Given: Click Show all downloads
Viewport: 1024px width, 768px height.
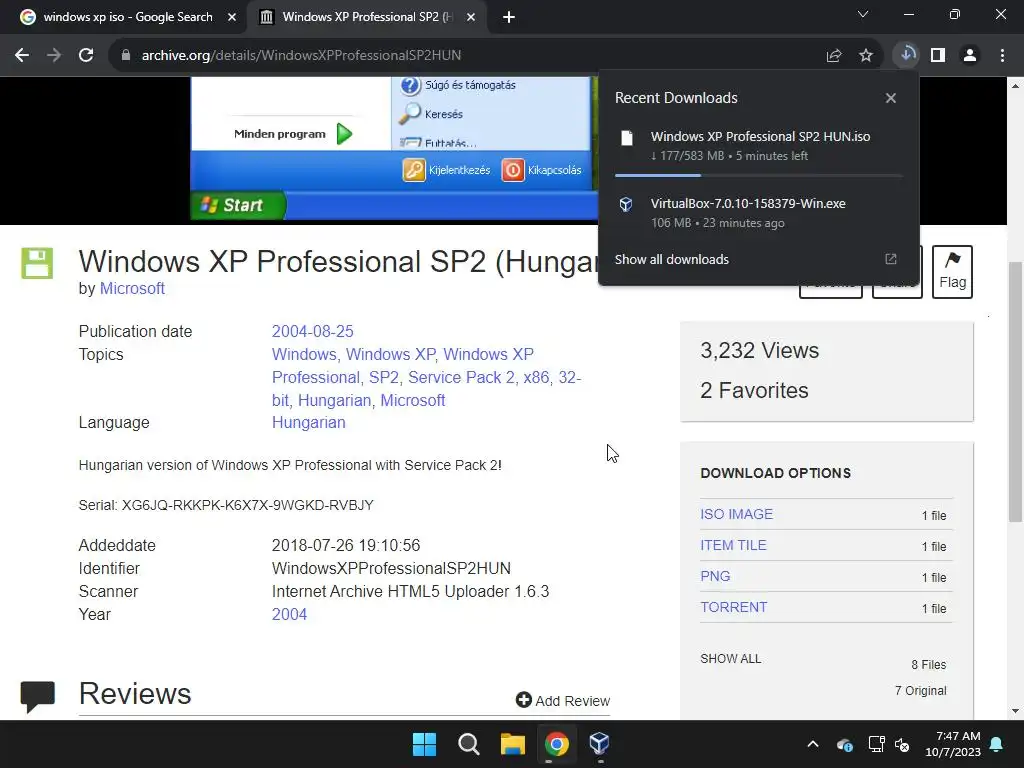Looking at the screenshot, I should pos(671,259).
